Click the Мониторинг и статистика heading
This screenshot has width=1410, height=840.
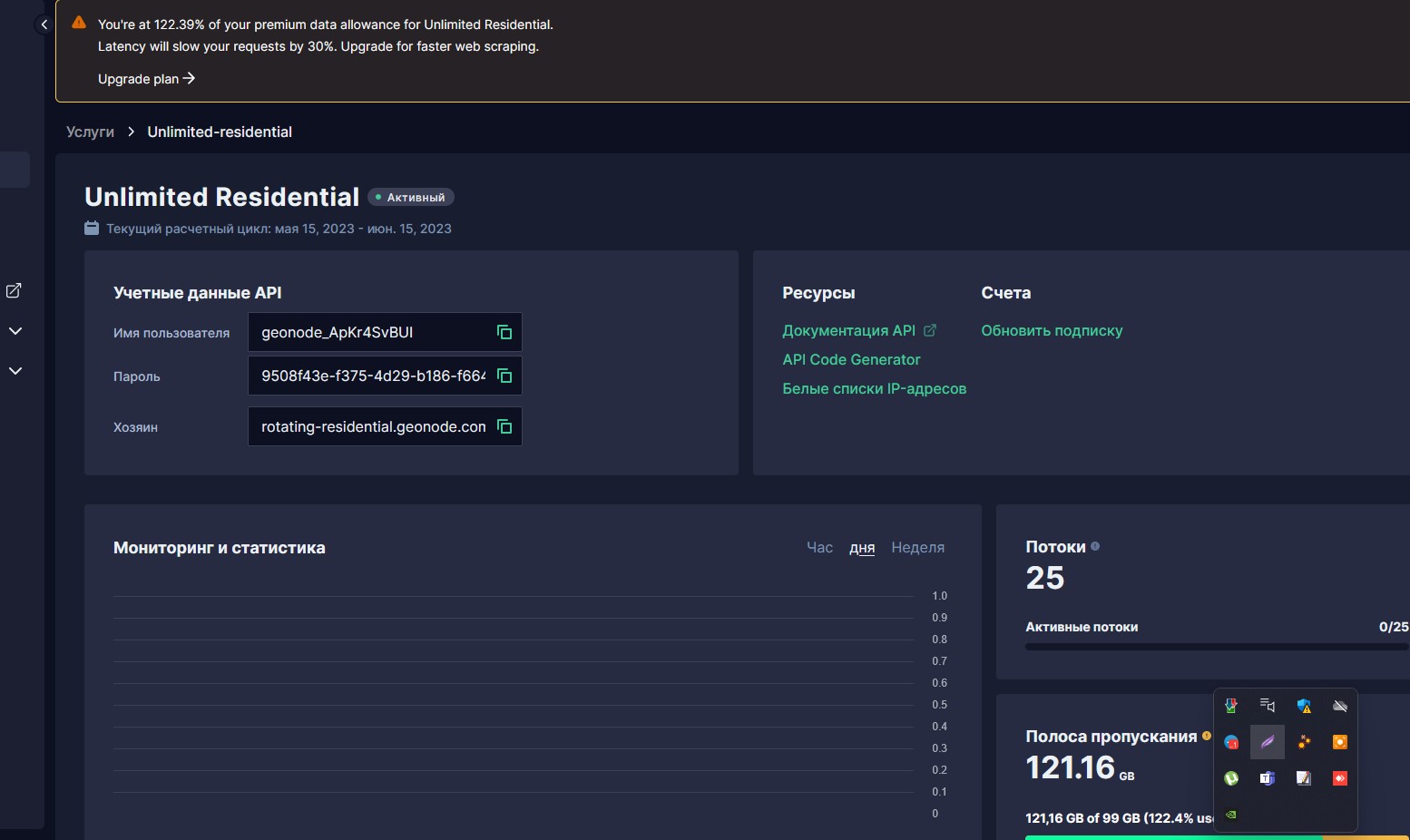point(219,548)
